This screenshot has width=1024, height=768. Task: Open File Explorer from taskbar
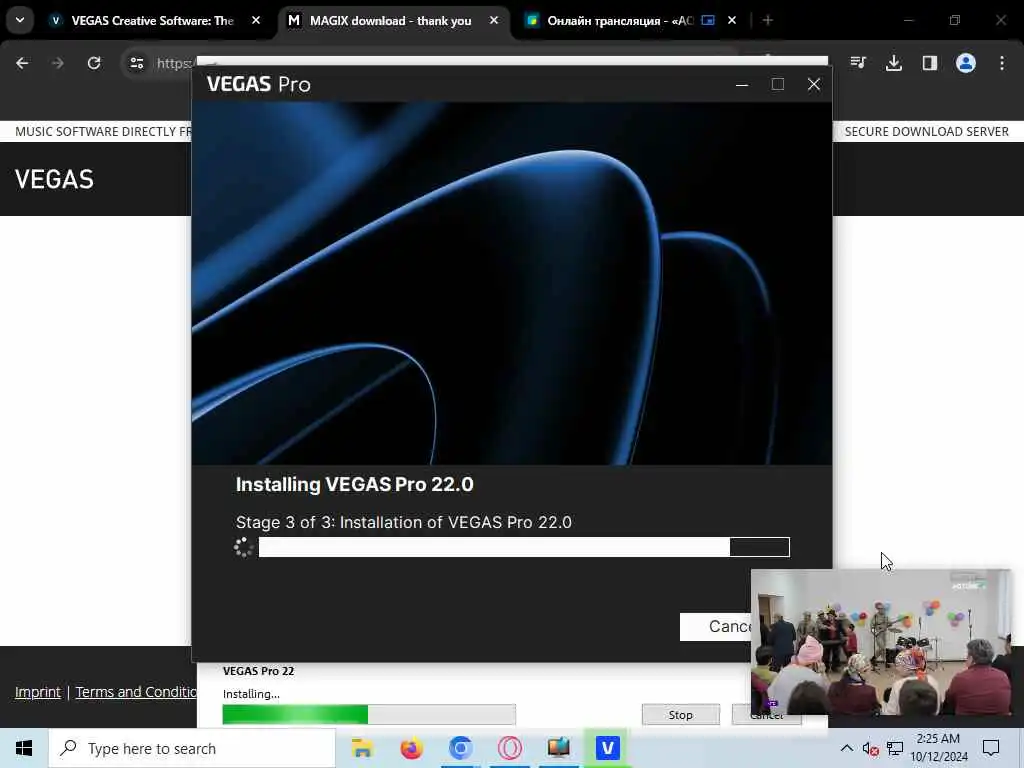coord(362,748)
